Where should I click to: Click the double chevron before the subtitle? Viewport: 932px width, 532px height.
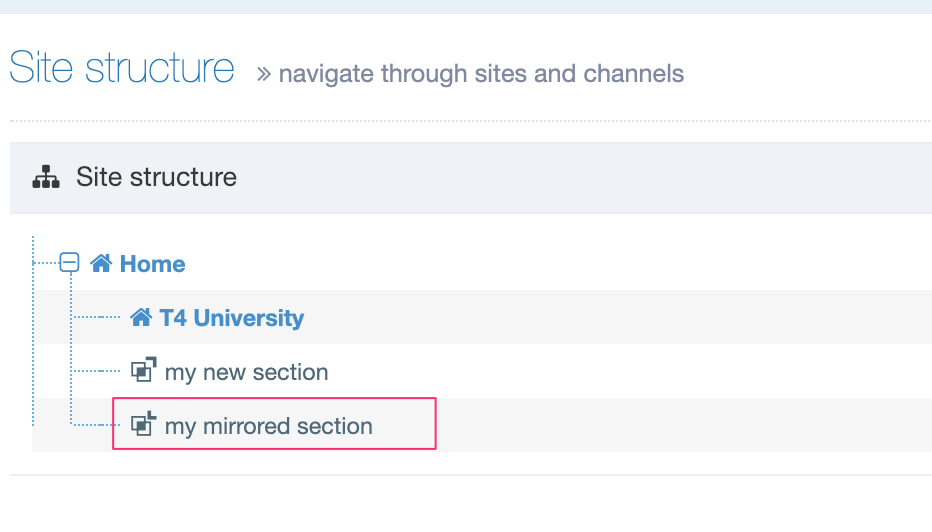point(264,74)
